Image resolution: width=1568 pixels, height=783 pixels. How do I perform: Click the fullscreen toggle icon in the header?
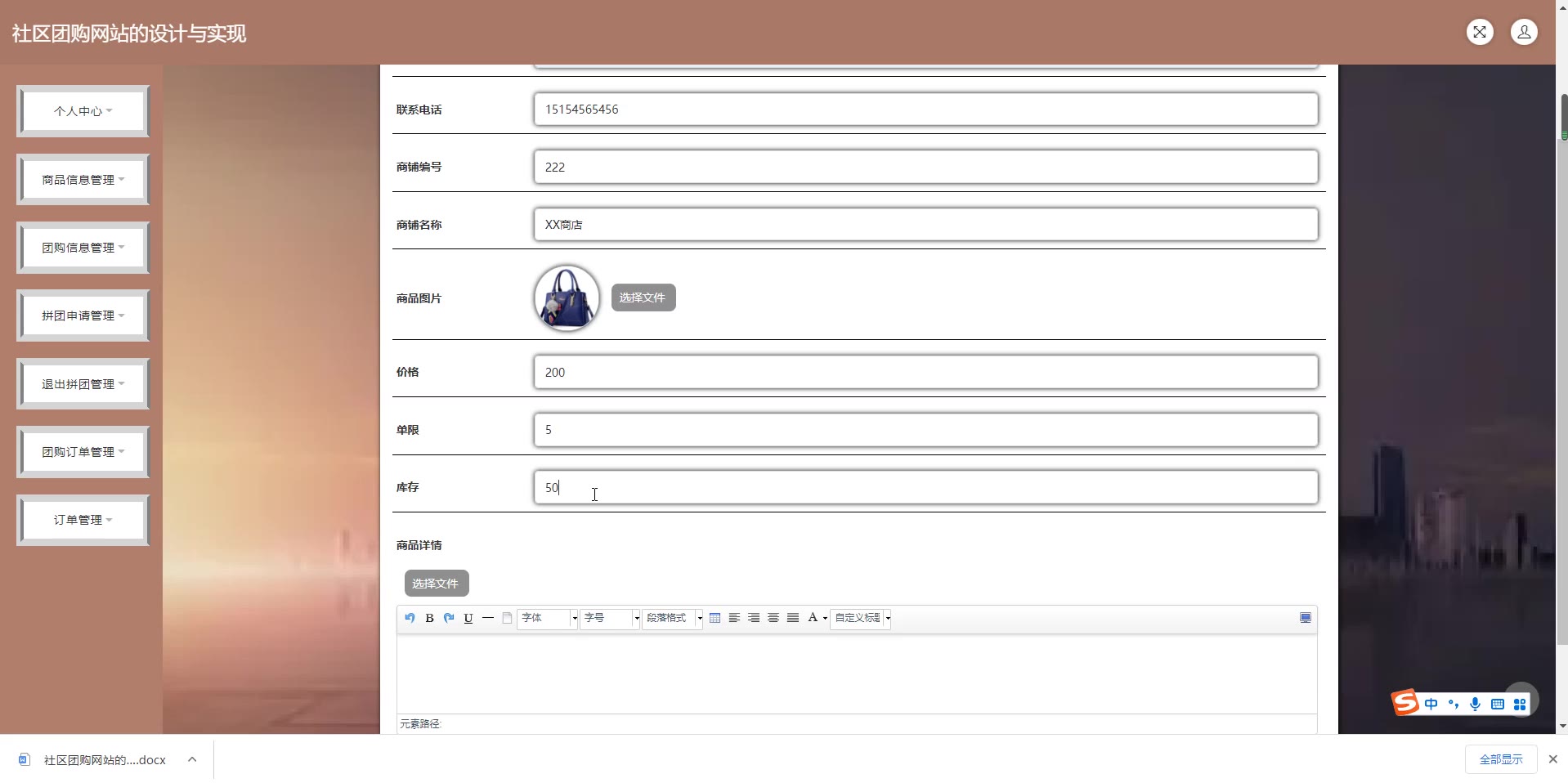click(1480, 32)
